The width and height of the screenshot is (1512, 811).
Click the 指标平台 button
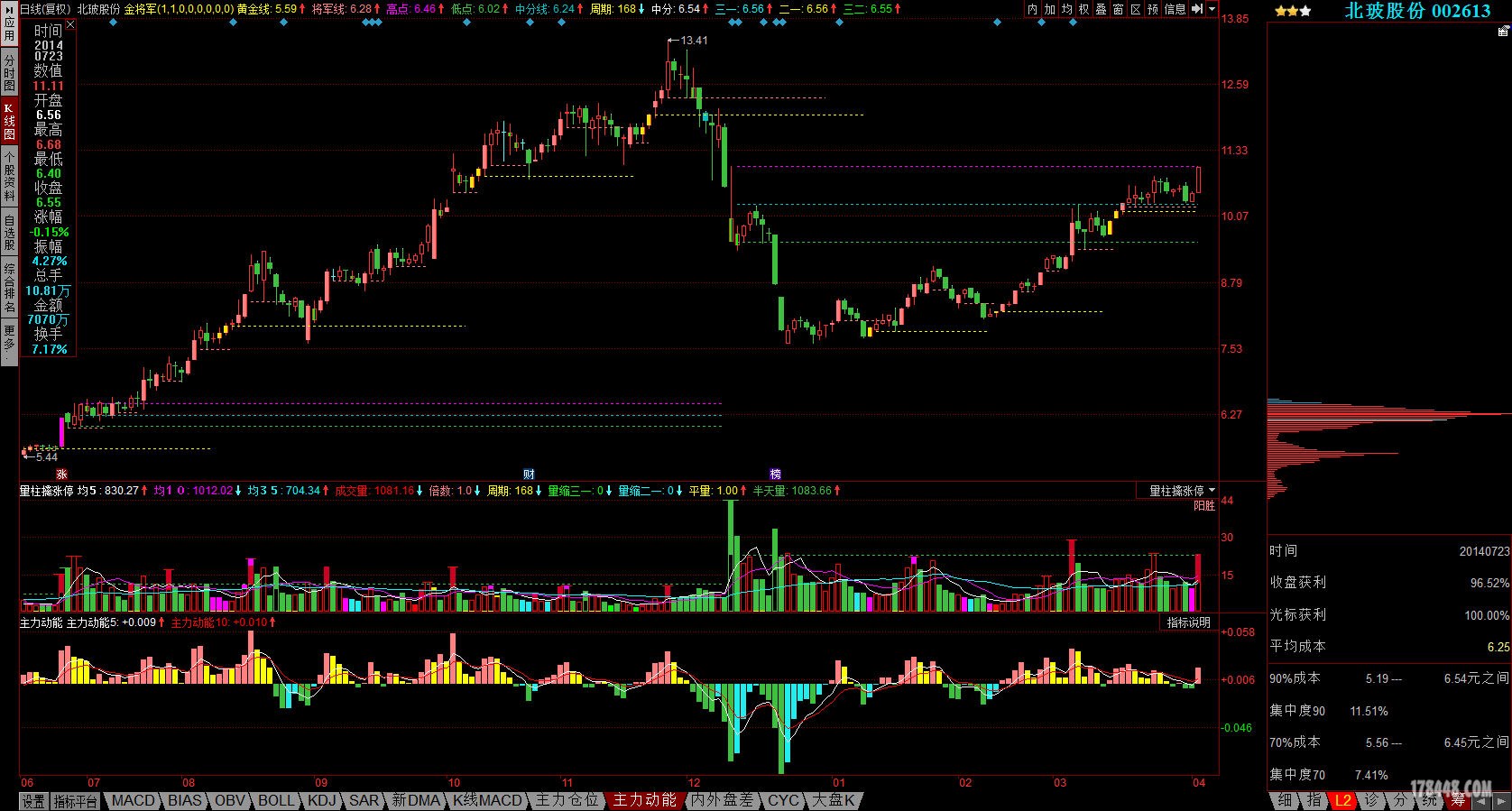[75, 801]
